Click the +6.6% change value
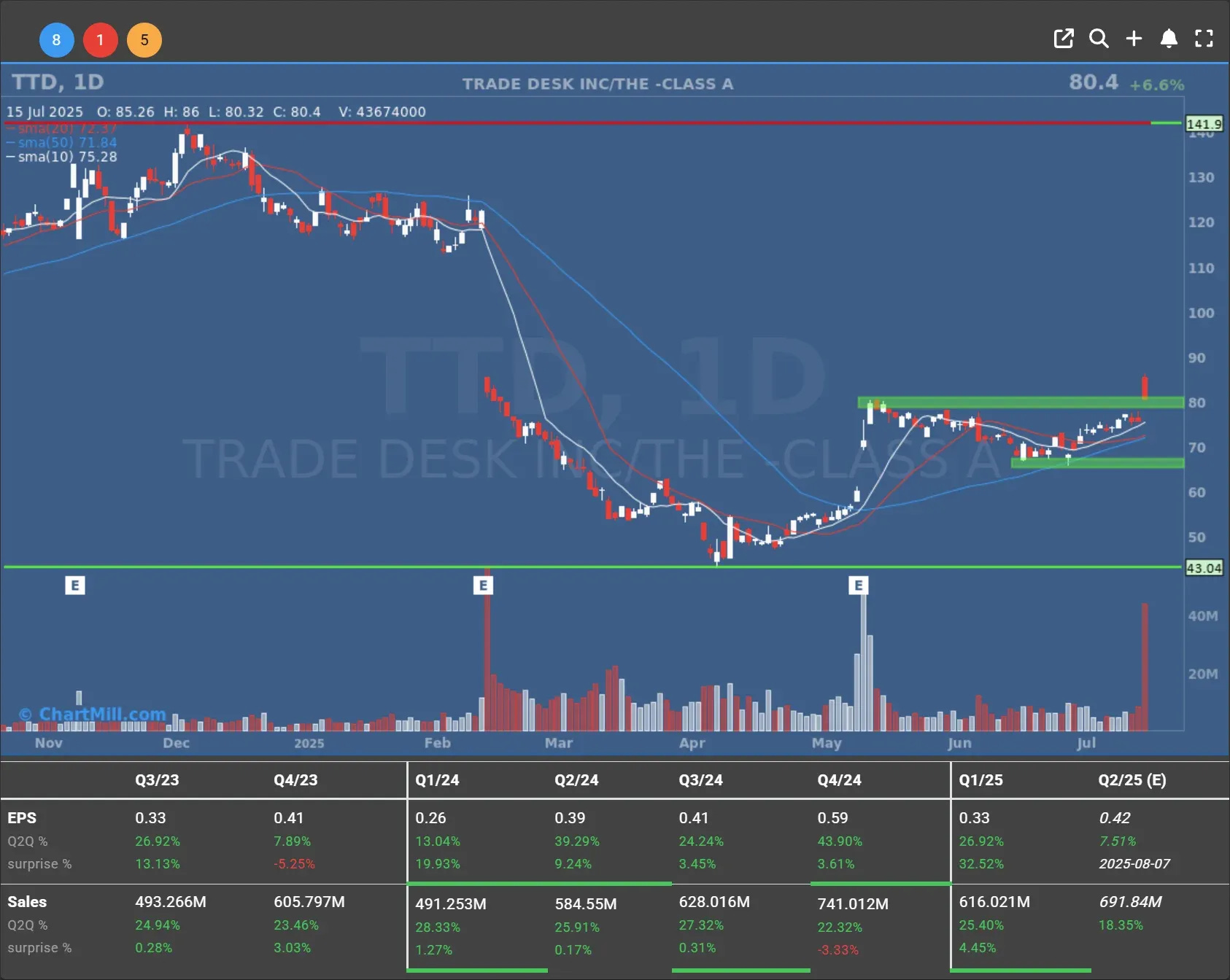The width and height of the screenshot is (1230, 980). click(x=1156, y=85)
